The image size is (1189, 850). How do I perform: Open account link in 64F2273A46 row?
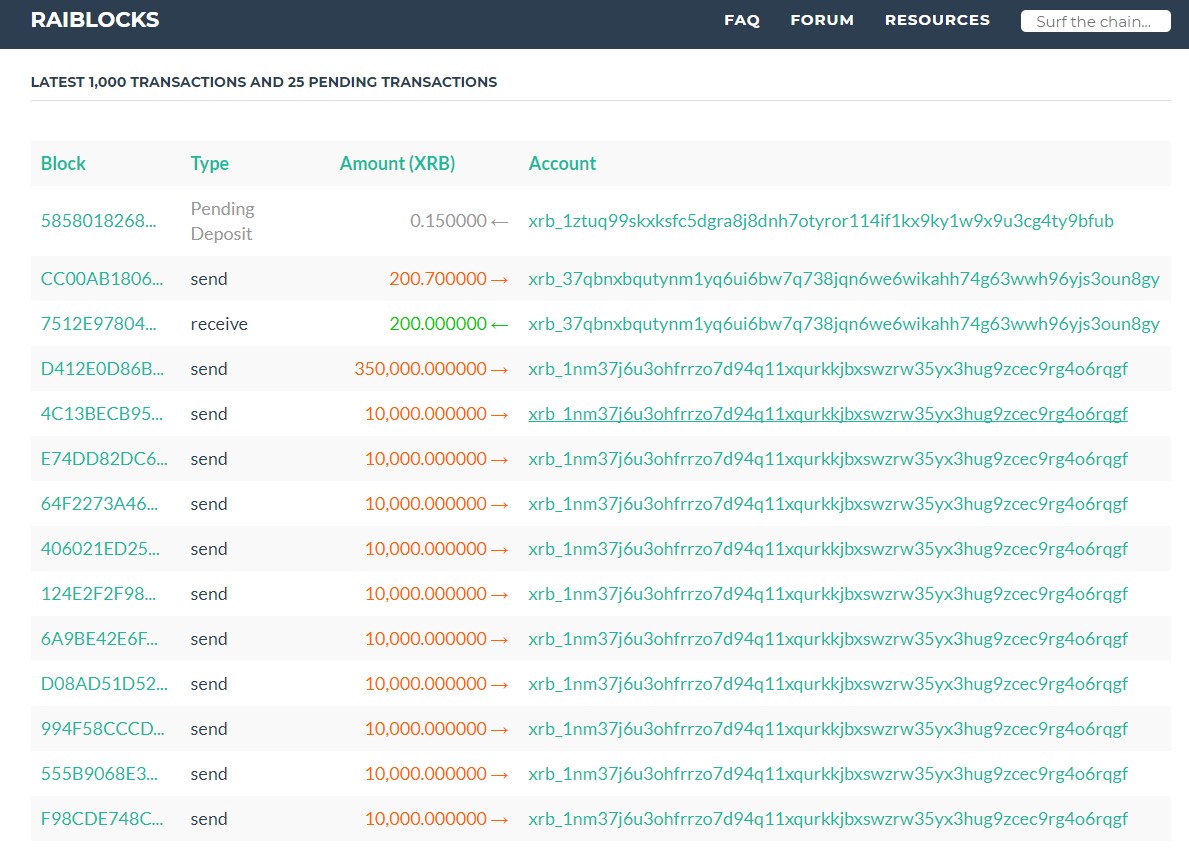click(x=828, y=503)
